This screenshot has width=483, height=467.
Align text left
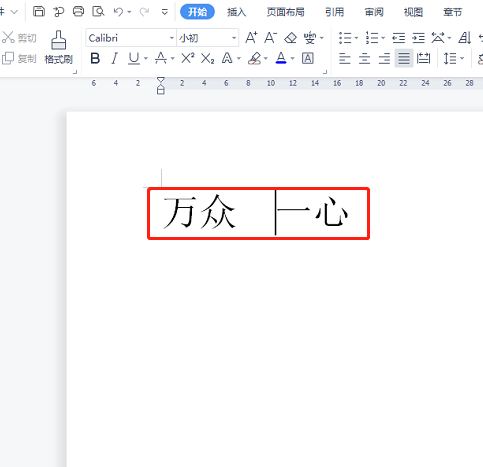click(345, 59)
